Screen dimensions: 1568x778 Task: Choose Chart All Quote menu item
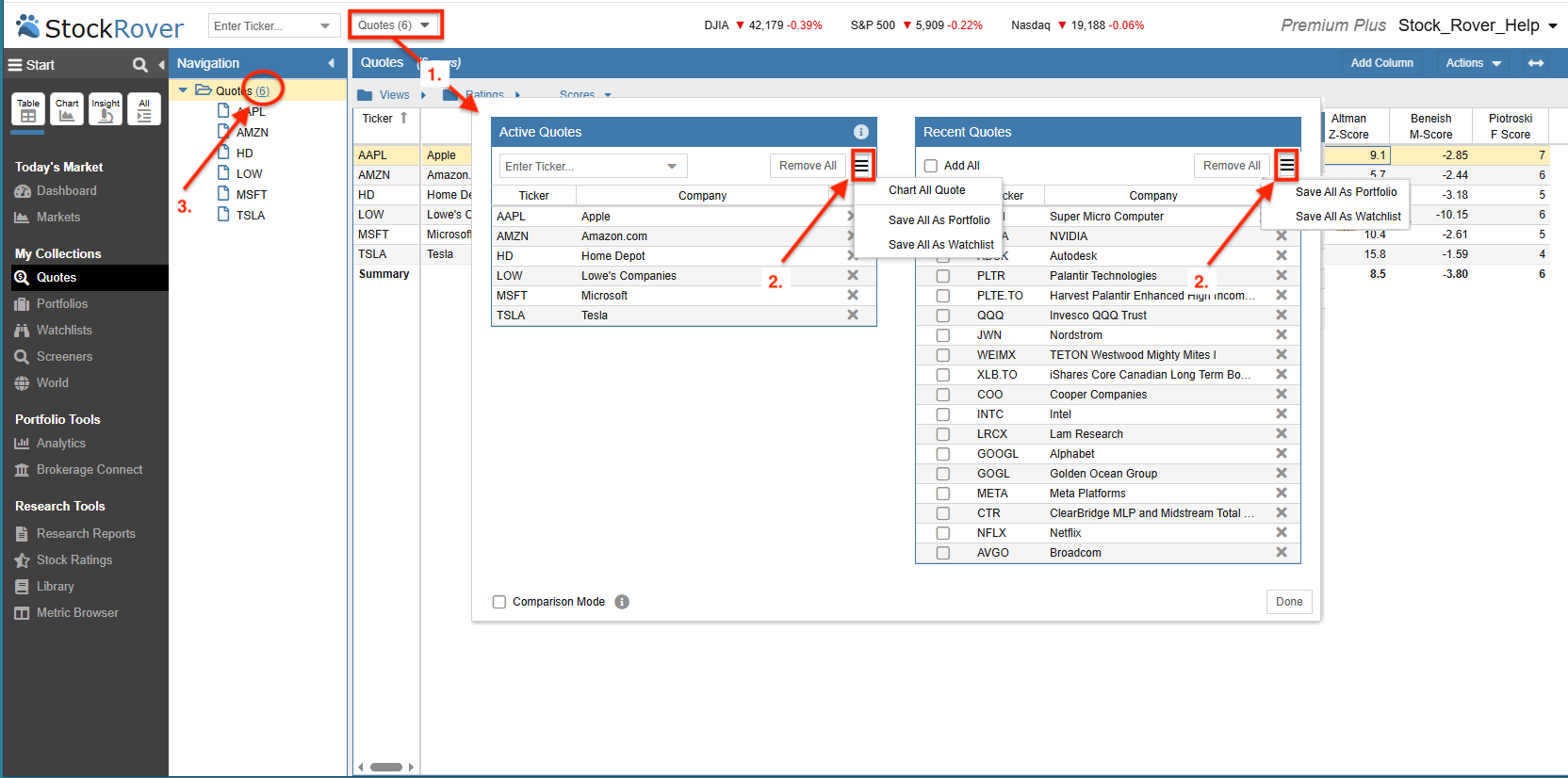pos(926,190)
